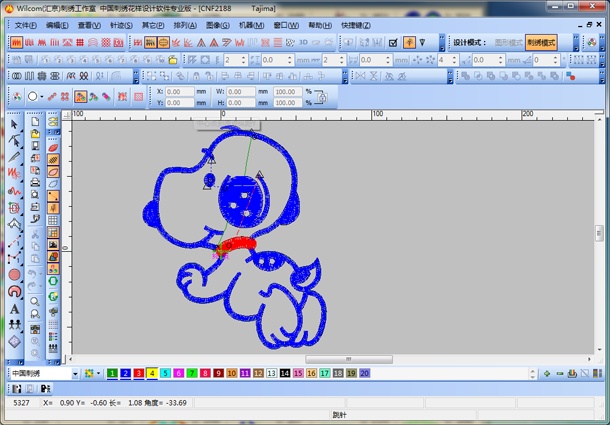The image size is (610, 425).
Task: Open the 图像(G) menu
Action: point(217,25)
